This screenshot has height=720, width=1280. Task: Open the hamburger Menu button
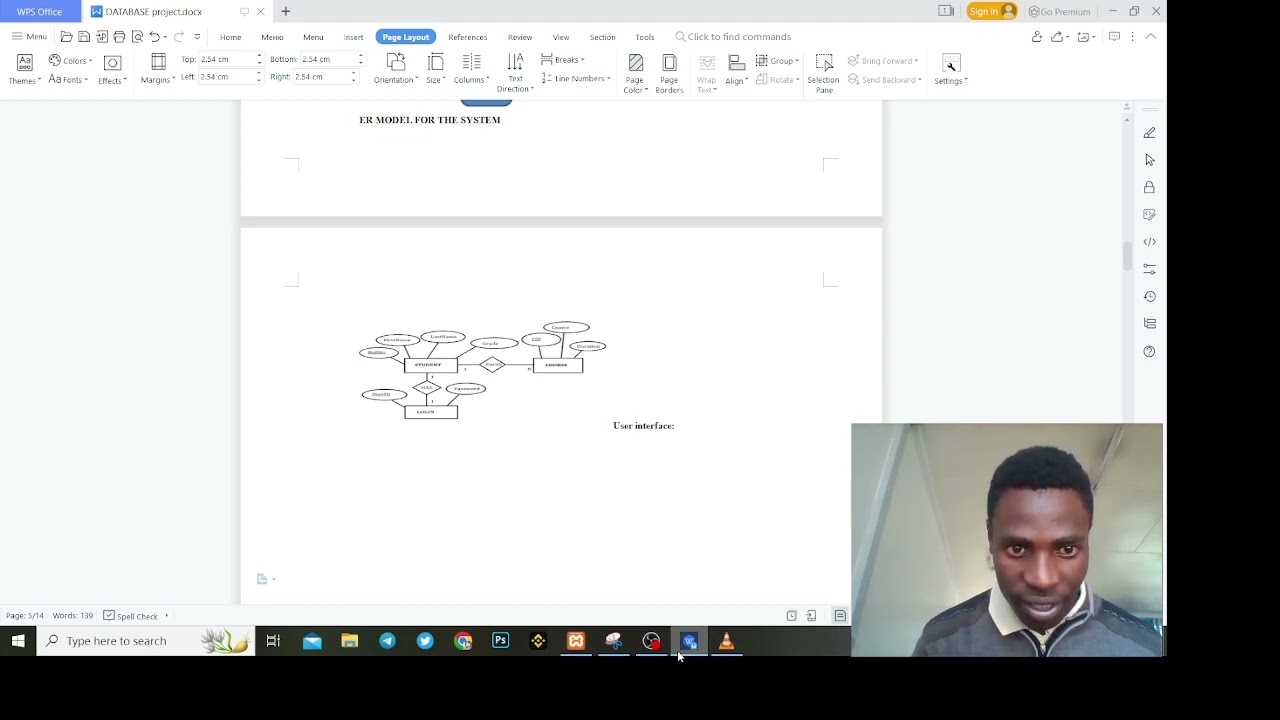coord(29,37)
